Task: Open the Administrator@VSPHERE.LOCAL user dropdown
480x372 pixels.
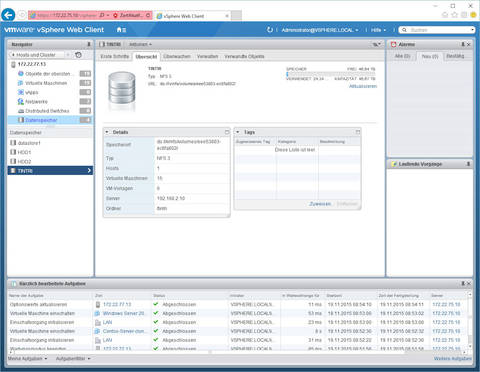Action: click(x=320, y=30)
